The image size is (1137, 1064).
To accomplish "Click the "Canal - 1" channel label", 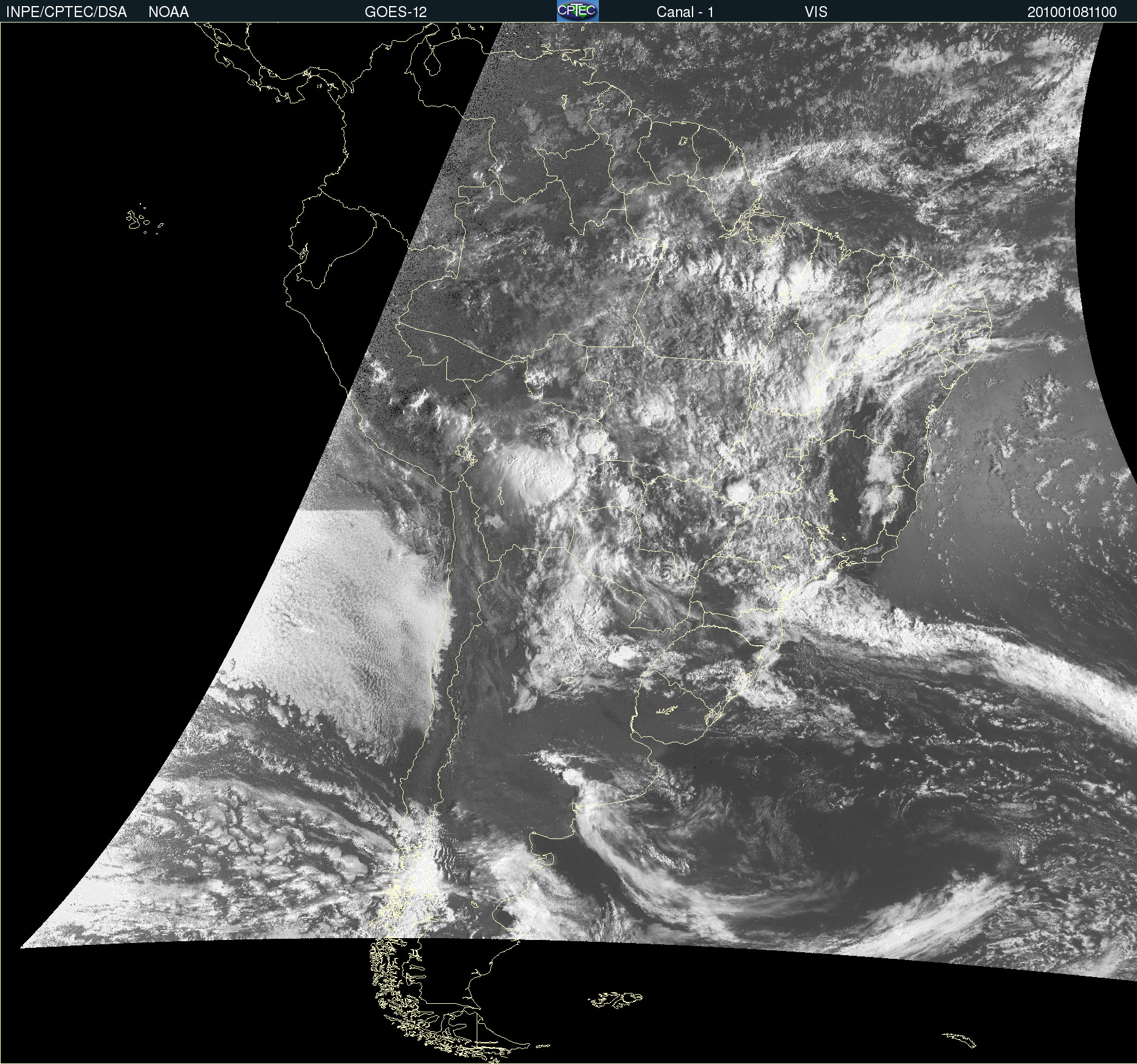I will pos(685,12).
